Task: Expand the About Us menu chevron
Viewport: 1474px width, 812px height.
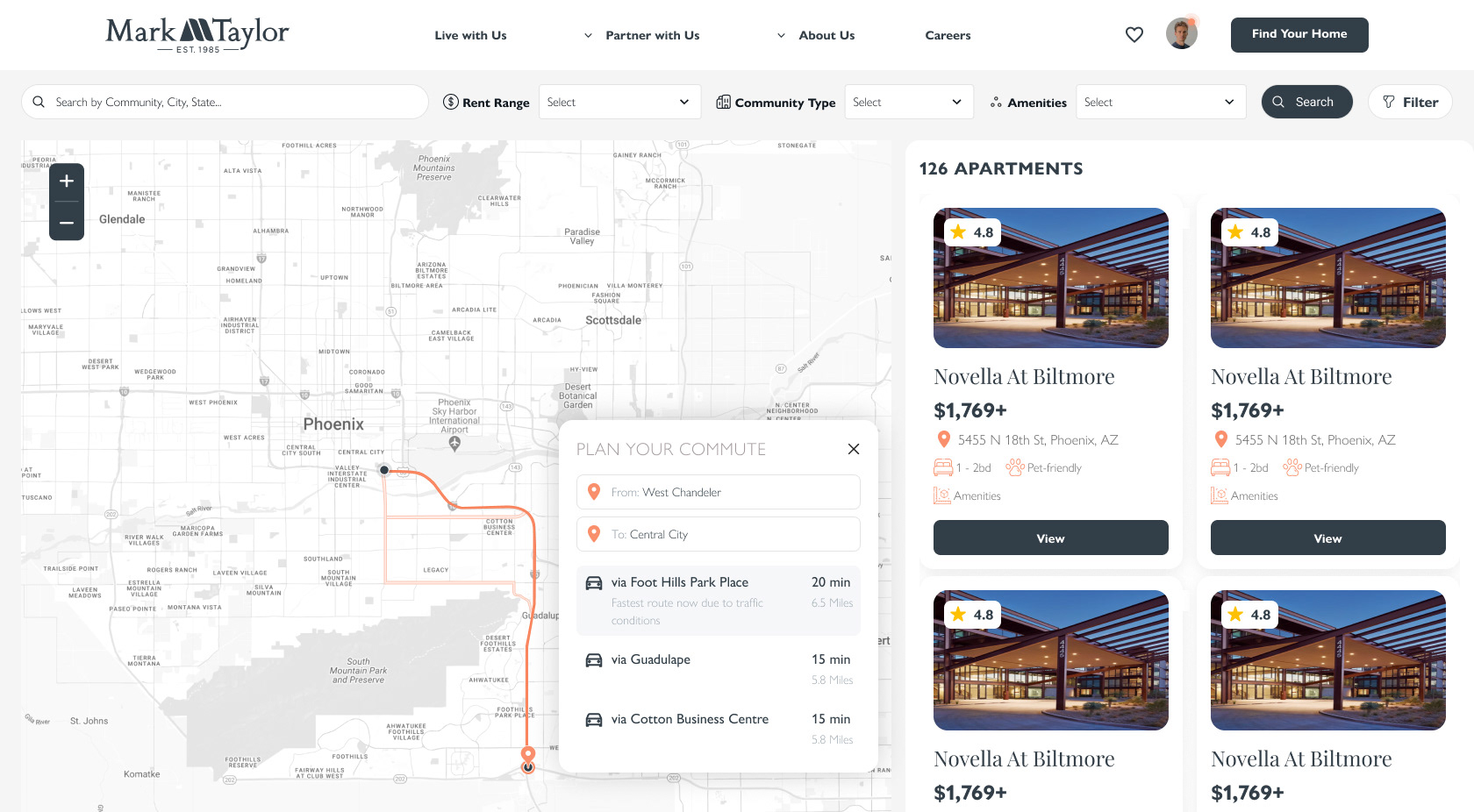Action: [781, 36]
